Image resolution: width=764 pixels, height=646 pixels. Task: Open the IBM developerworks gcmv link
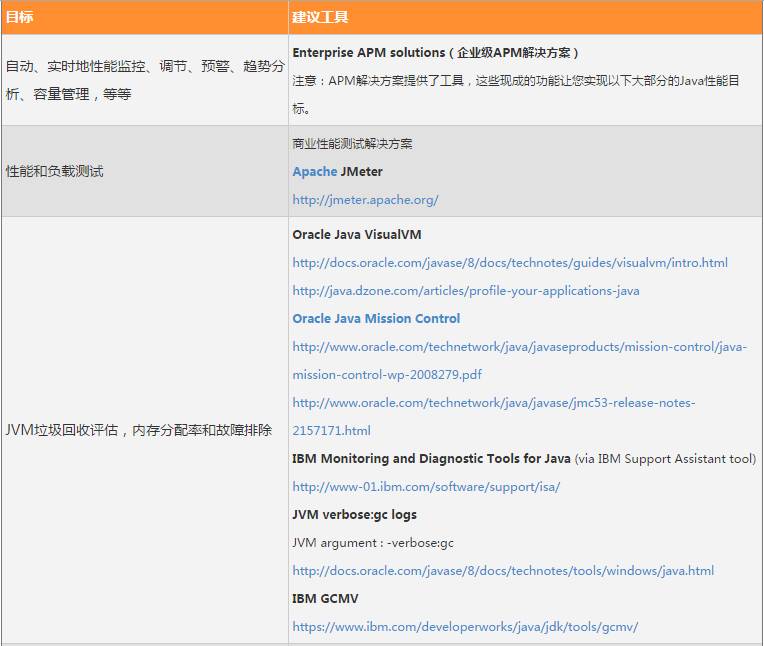[x=465, y=627]
